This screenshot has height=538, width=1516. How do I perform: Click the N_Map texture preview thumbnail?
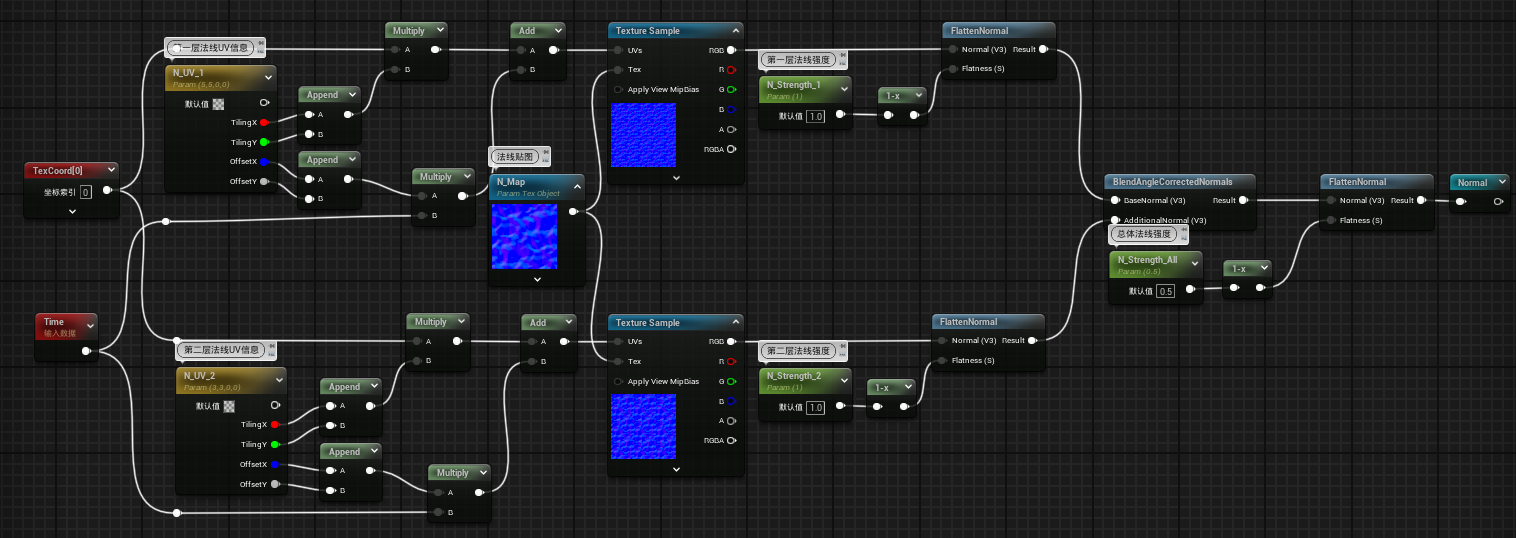[x=524, y=237]
